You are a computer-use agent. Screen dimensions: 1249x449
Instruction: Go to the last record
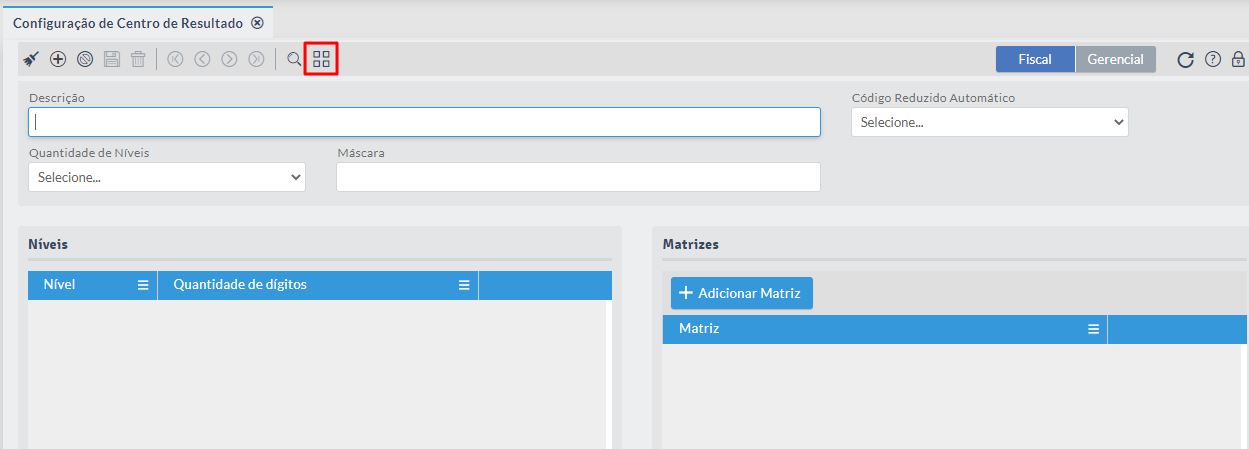(x=257, y=59)
